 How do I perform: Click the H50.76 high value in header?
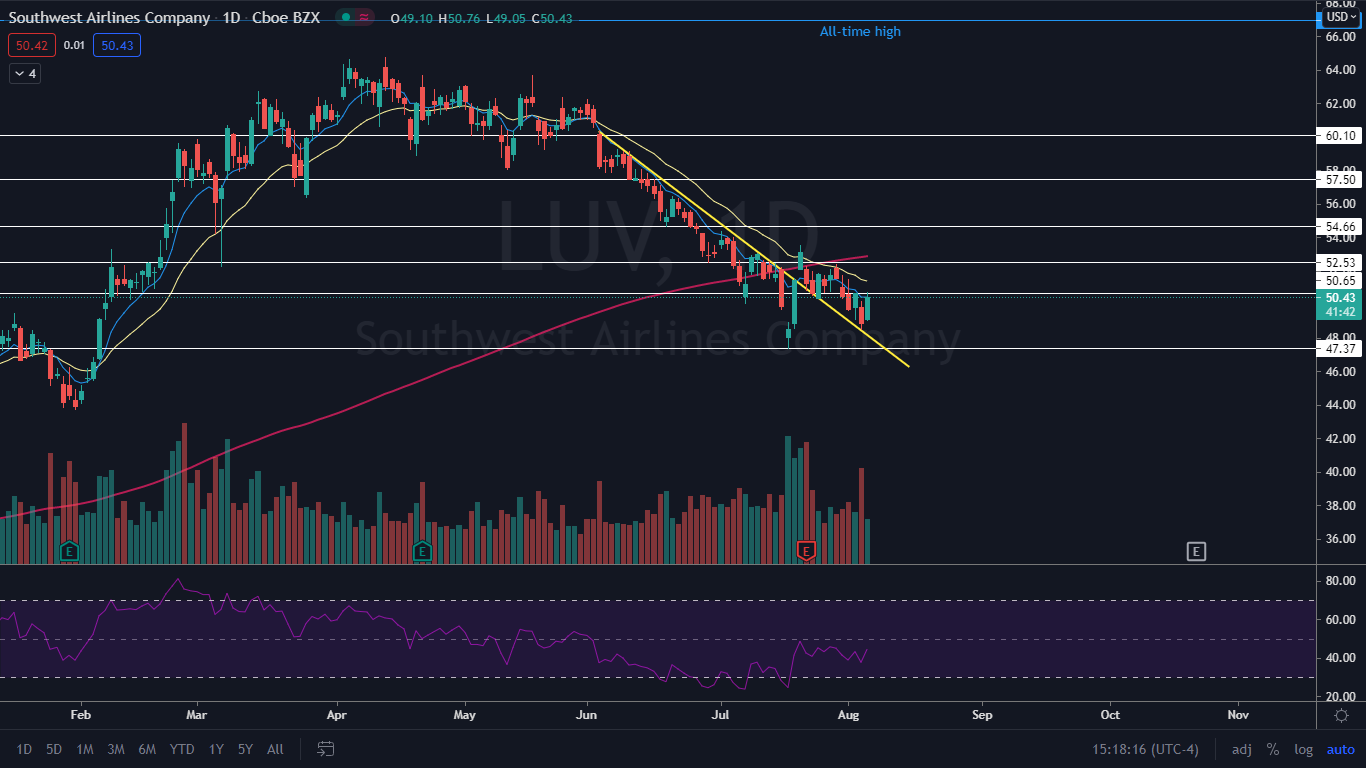(x=459, y=18)
